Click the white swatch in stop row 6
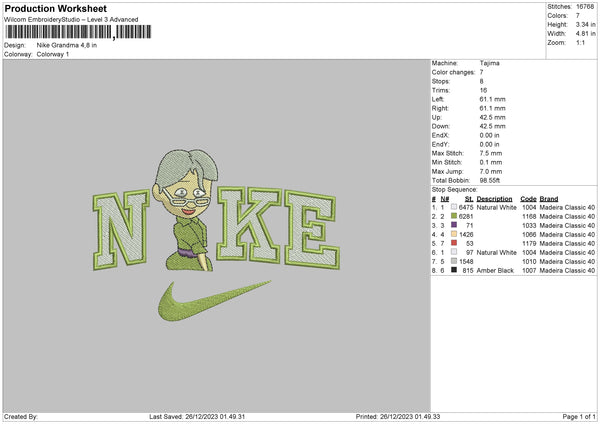 [454, 252]
